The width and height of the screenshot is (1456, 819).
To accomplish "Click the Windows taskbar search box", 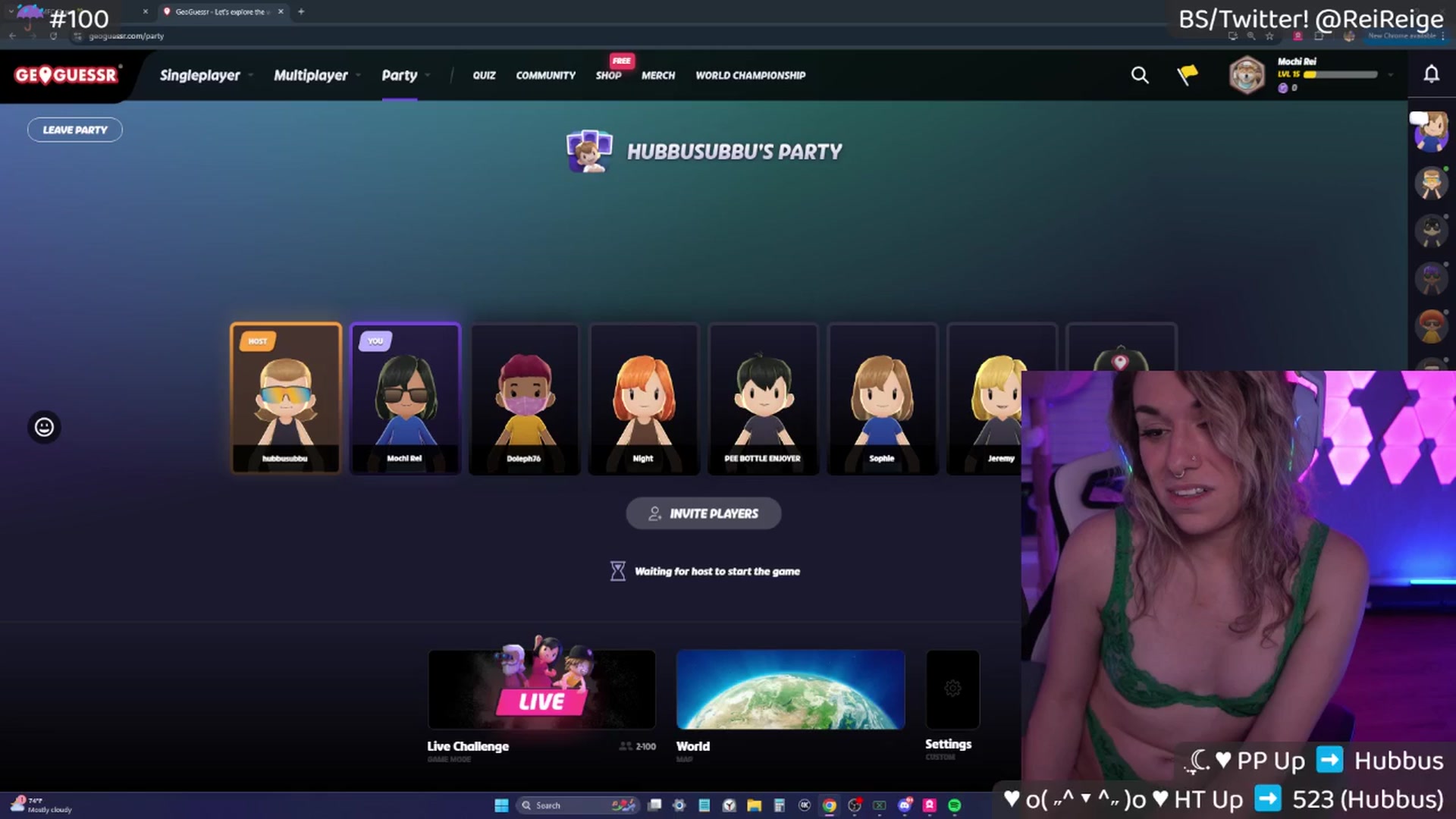I will pyautogui.click(x=576, y=805).
